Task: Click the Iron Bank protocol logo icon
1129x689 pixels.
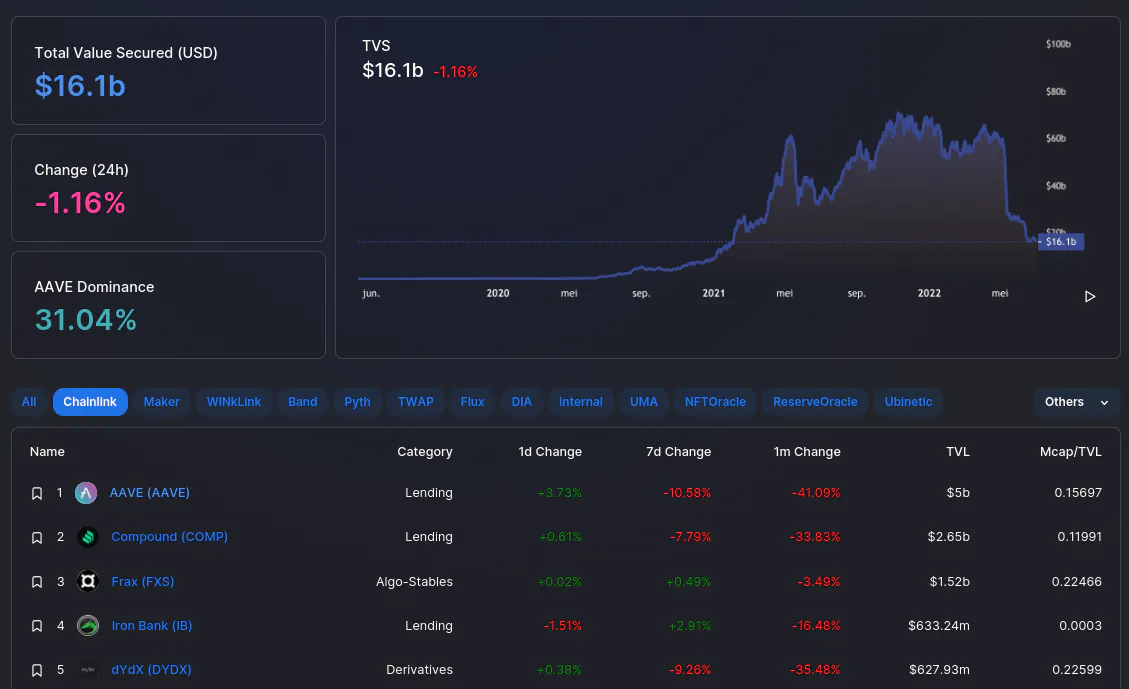Action: [88, 626]
